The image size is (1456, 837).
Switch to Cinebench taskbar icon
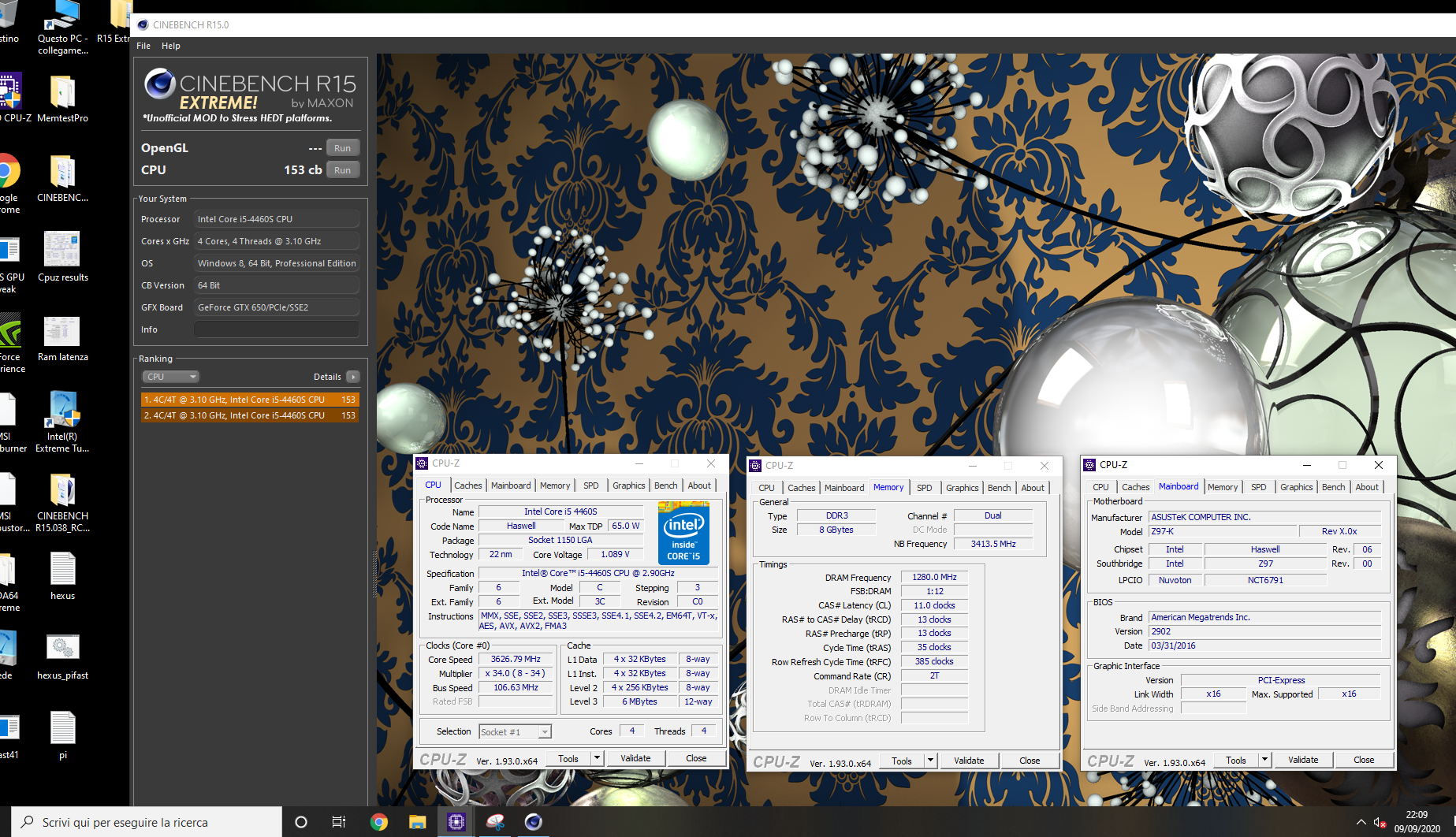click(534, 822)
